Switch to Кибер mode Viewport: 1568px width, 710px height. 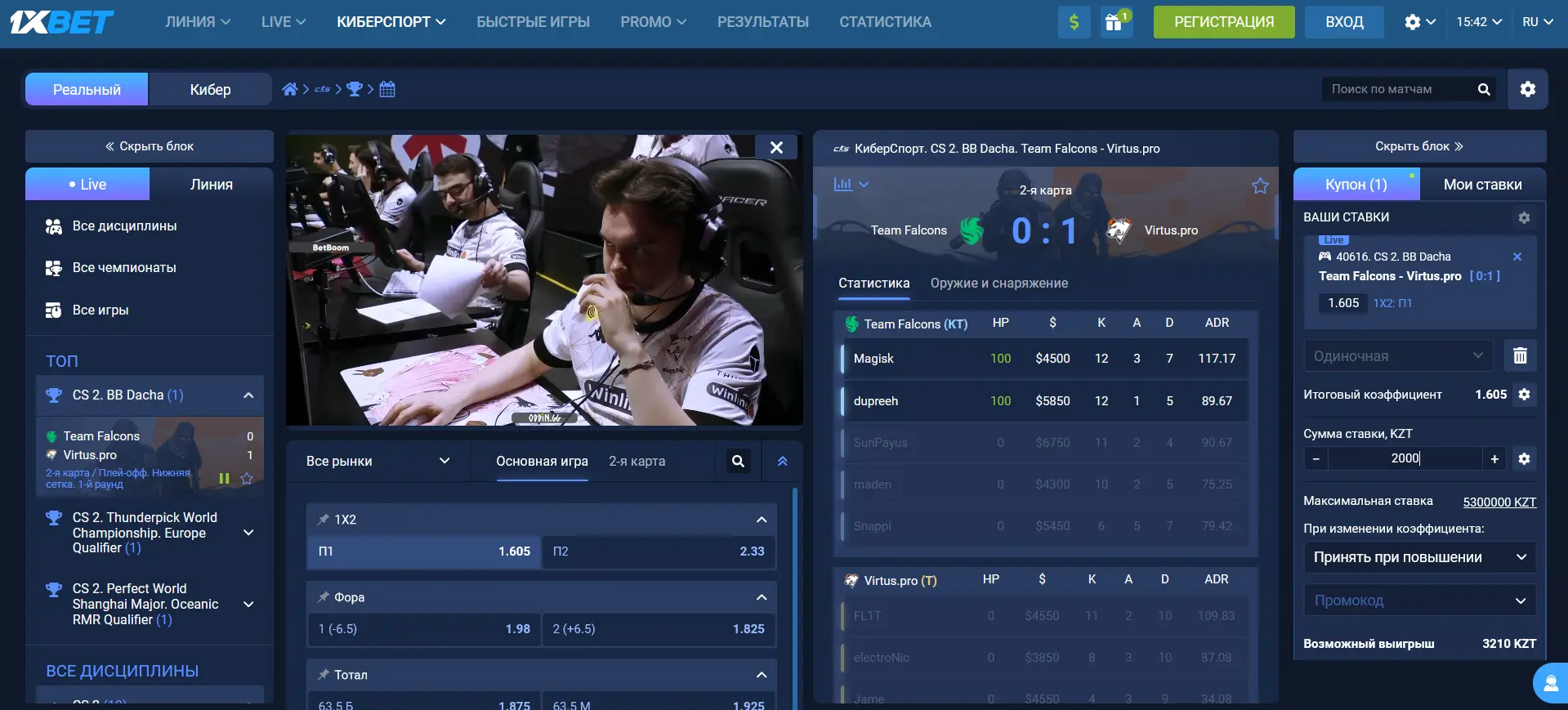[x=210, y=89]
